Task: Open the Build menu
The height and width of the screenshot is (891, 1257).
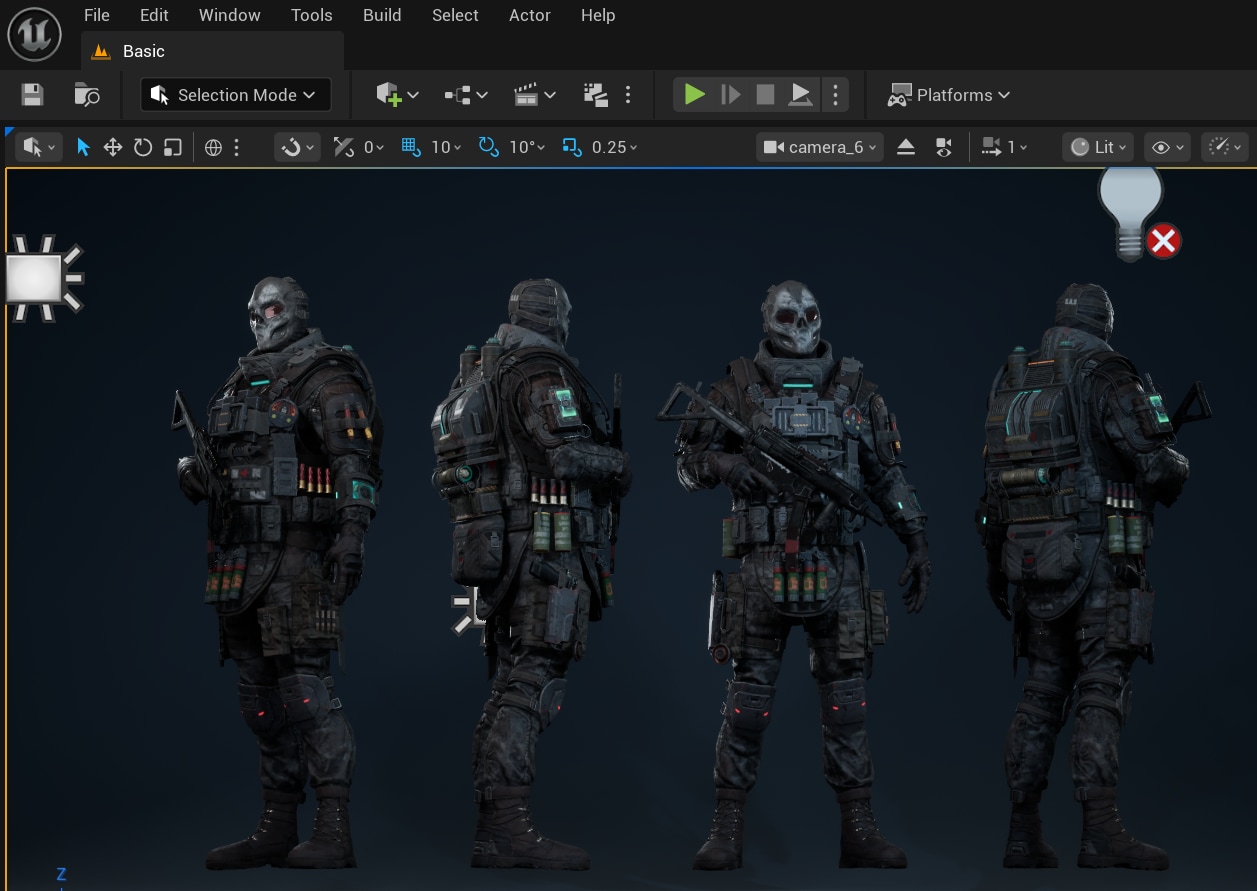Action: coord(382,15)
